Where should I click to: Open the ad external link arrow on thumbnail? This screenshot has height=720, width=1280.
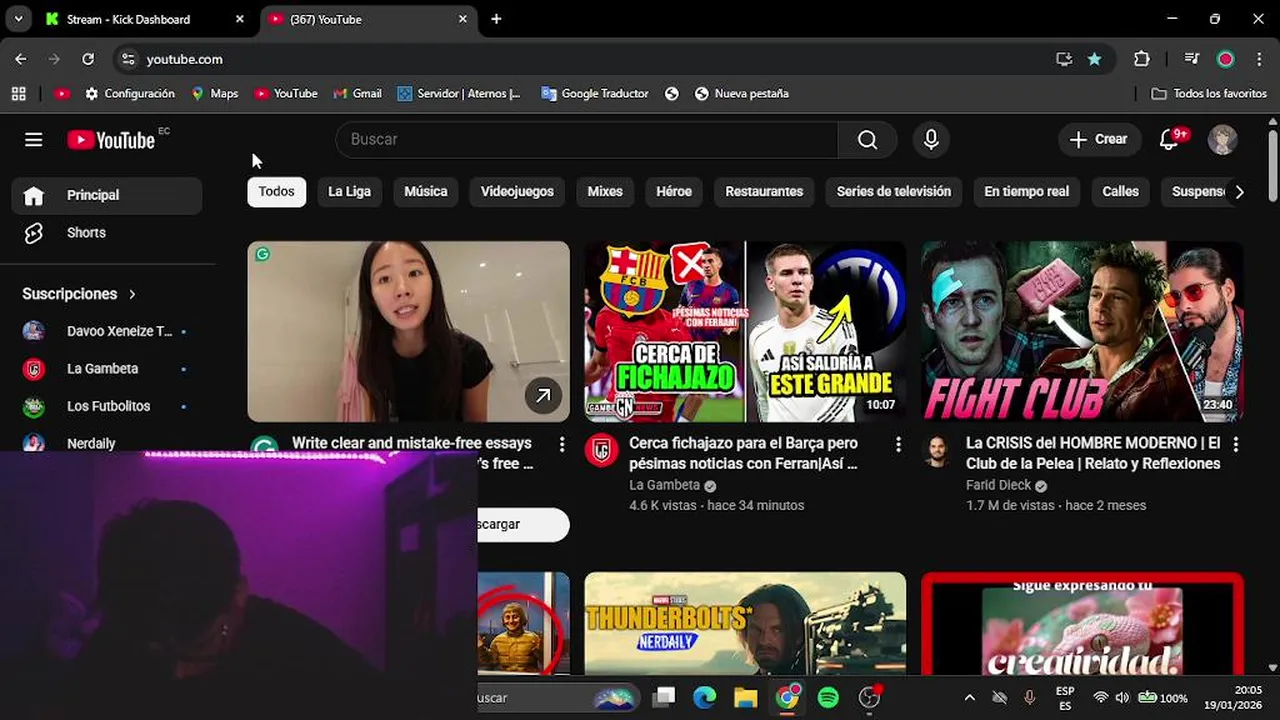[x=543, y=396]
